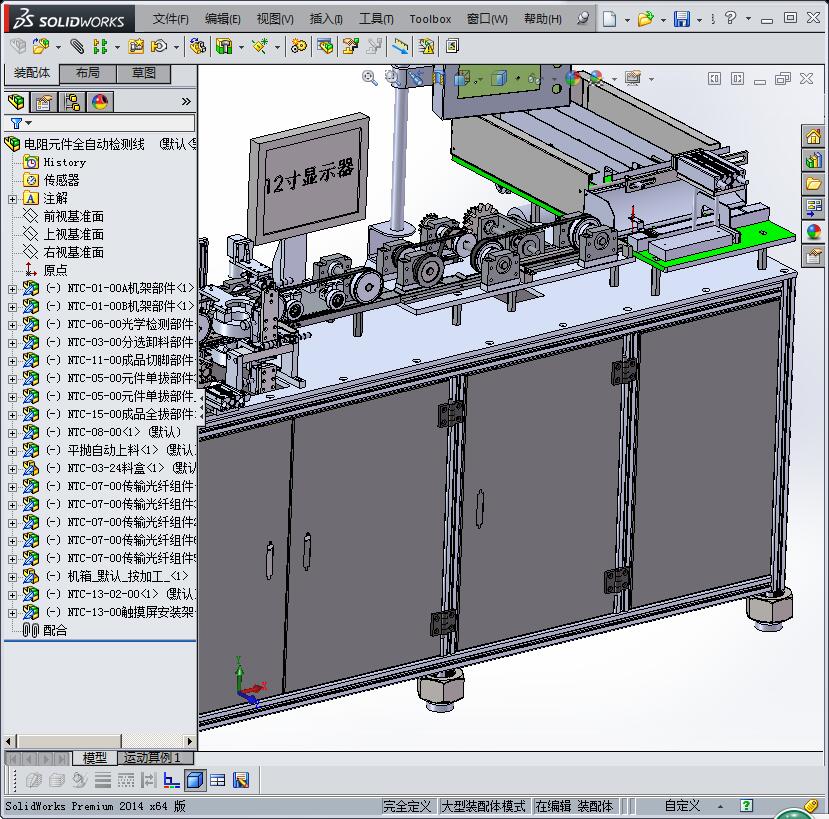Click the DisplayManager color ball tab
The width and height of the screenshot is (829, 819).
coord(99,102)
